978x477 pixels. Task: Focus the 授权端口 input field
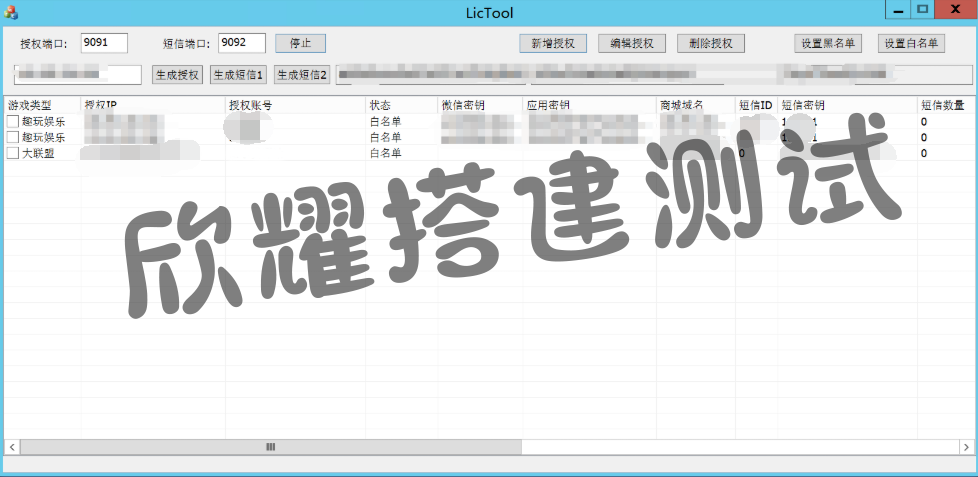coord(104,43)
